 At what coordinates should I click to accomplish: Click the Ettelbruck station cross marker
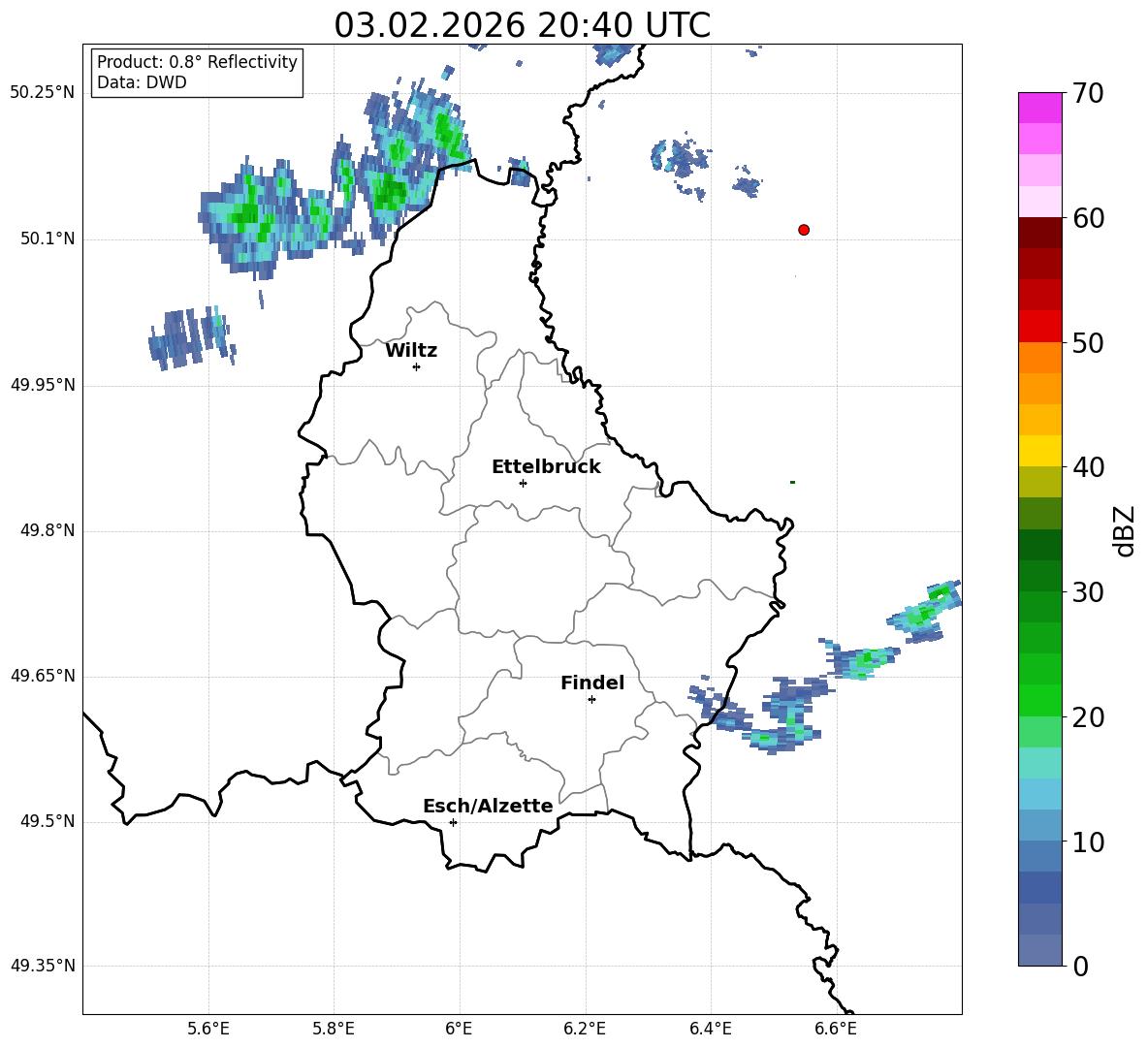point(523,483)
